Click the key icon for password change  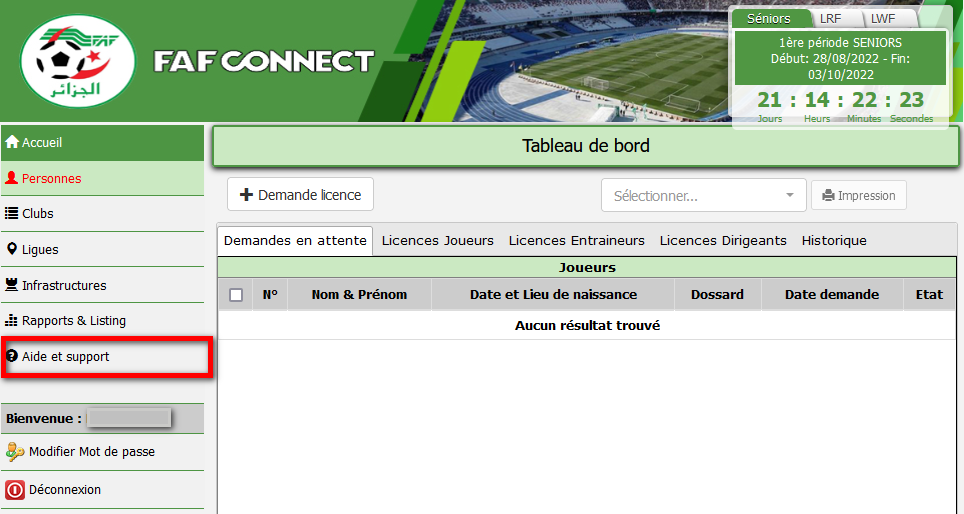click(x=15, y=452)
